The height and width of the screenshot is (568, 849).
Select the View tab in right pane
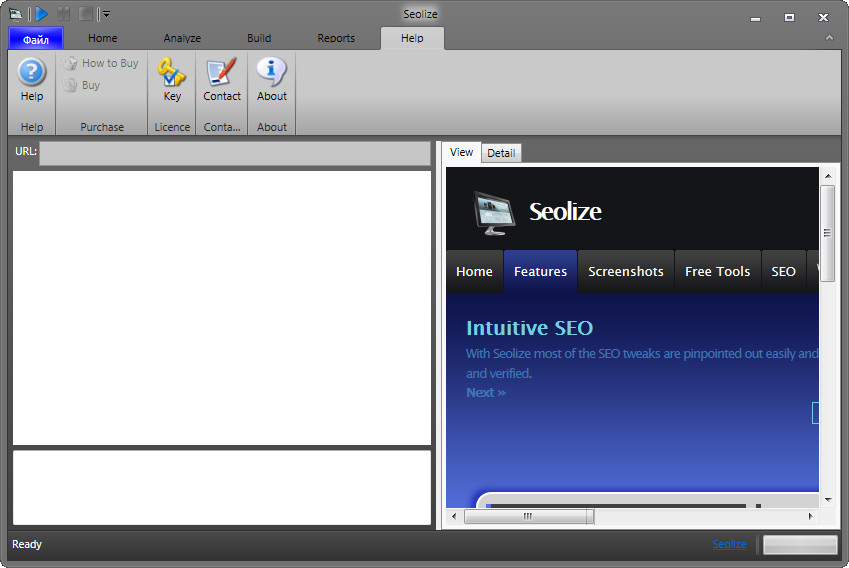[x=461, y=153]
